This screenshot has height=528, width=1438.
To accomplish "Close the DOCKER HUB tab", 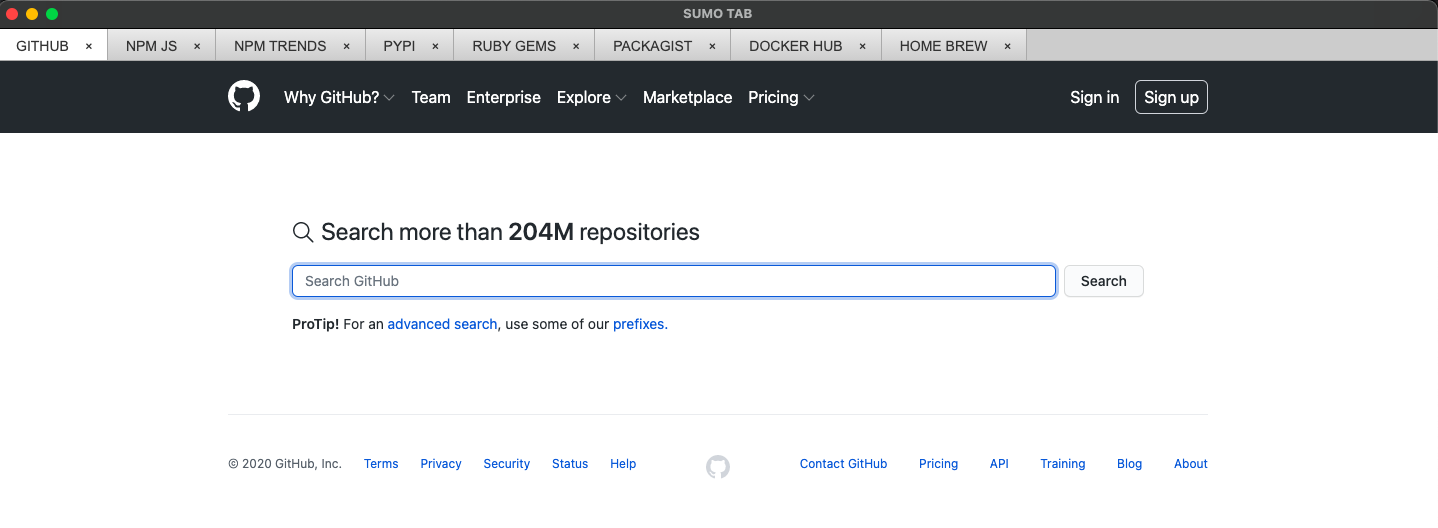I will (x=862, y=46).
